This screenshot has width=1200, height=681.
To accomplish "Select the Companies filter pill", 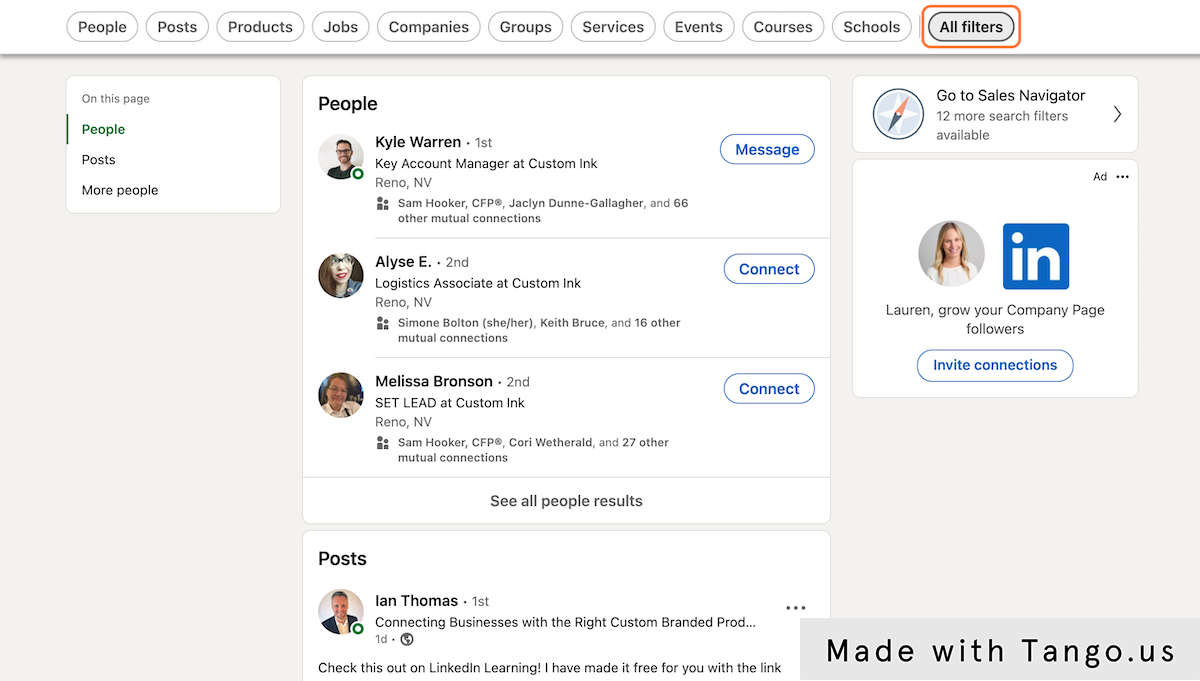I will [x=429, y=27].
